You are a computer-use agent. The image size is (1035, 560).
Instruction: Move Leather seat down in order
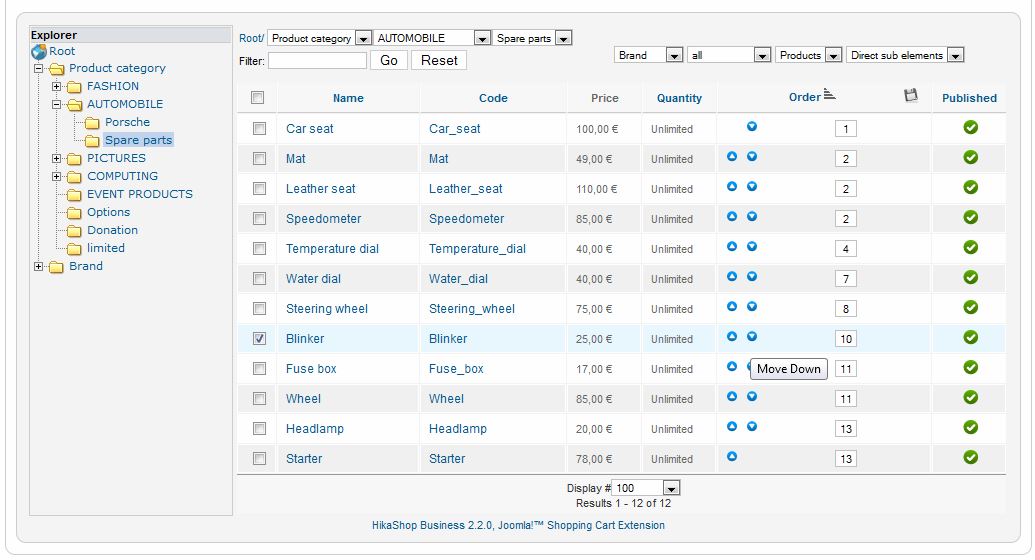(x=752, y=186)
